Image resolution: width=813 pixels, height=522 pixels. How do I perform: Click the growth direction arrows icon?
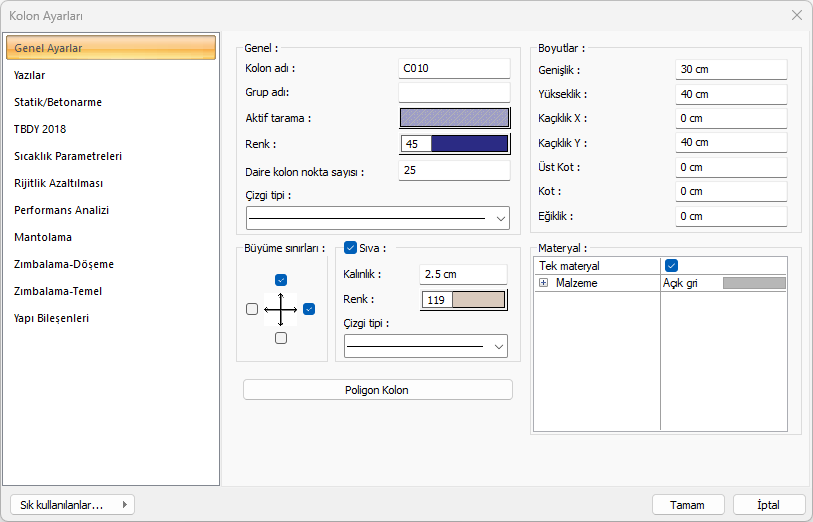click(281, 309)
